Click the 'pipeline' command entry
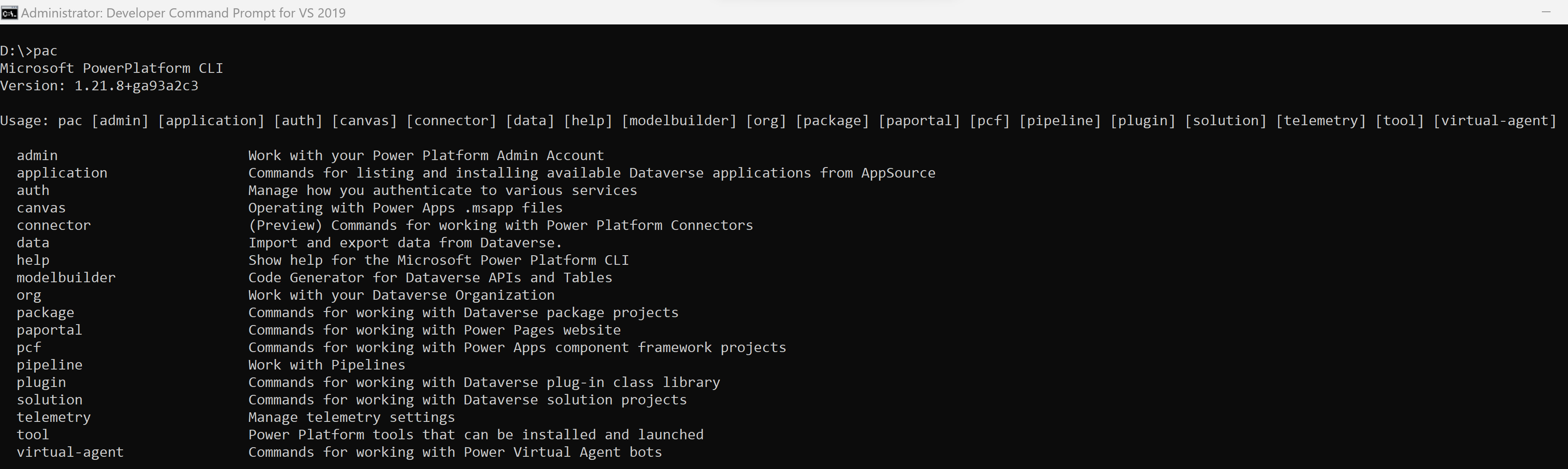The image size is (1568, 469). click(49, 365)
